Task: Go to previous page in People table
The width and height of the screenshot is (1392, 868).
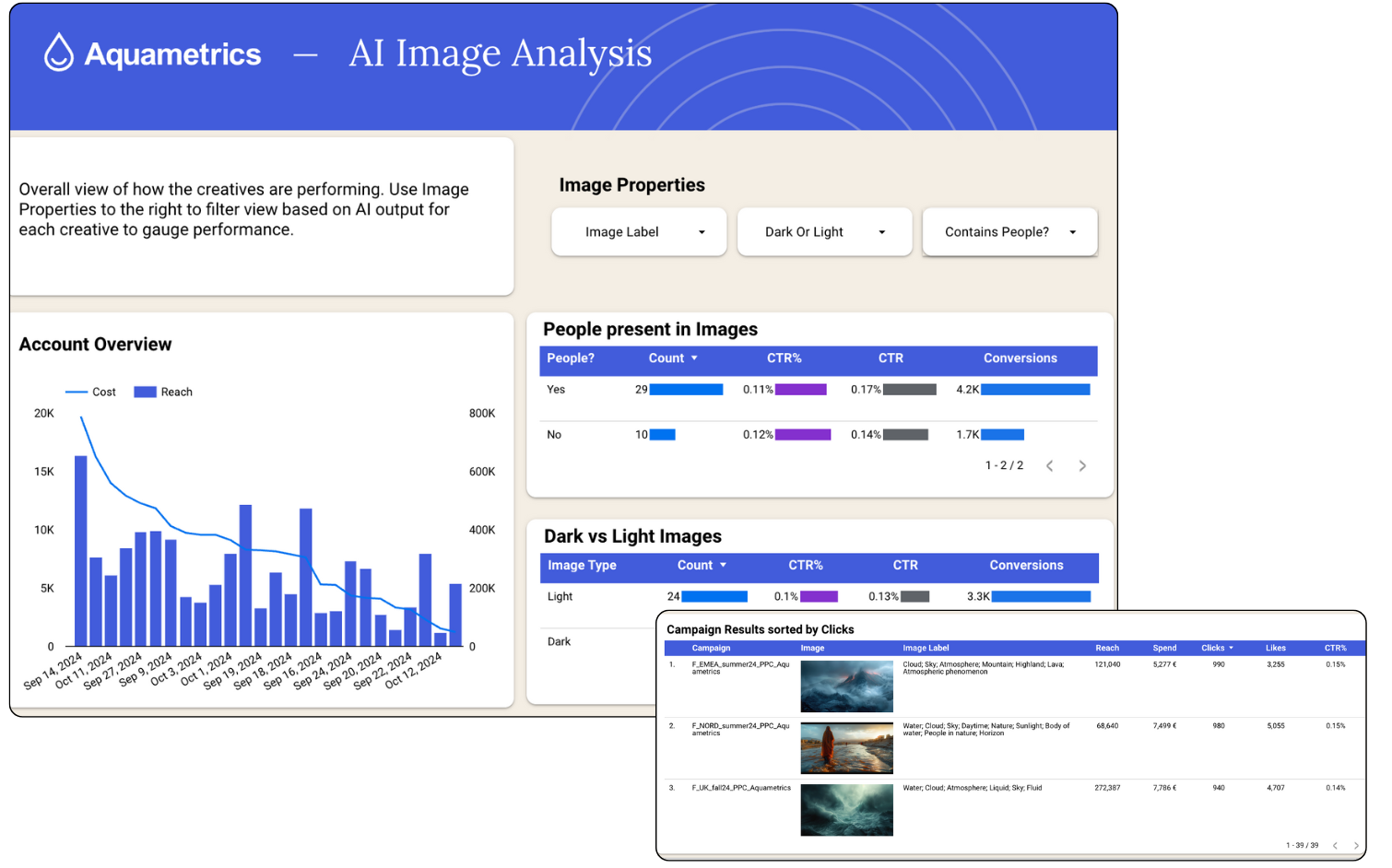Action: pos(1049,466)
